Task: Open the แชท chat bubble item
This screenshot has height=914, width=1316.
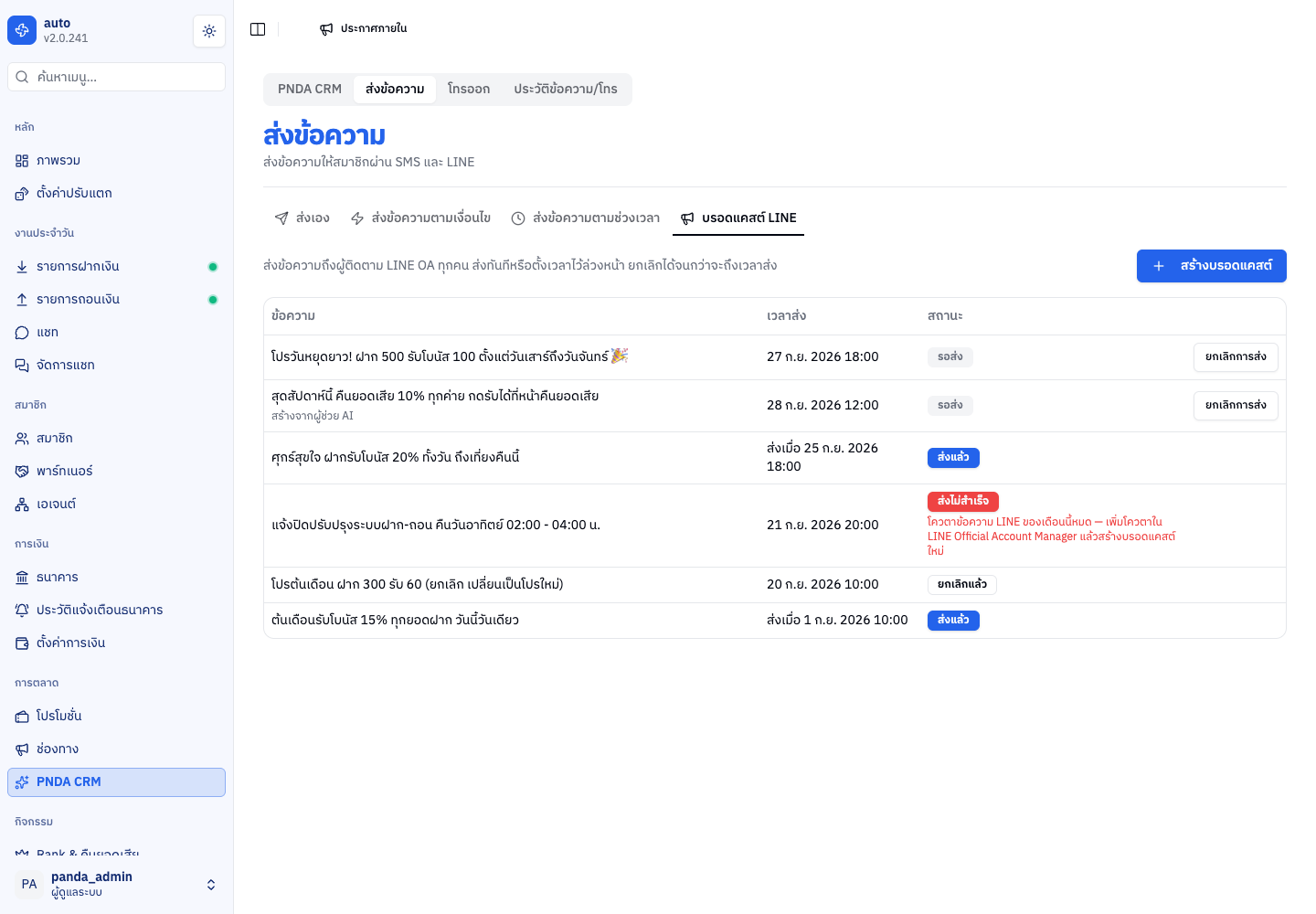Action: (x=116, y=333)
